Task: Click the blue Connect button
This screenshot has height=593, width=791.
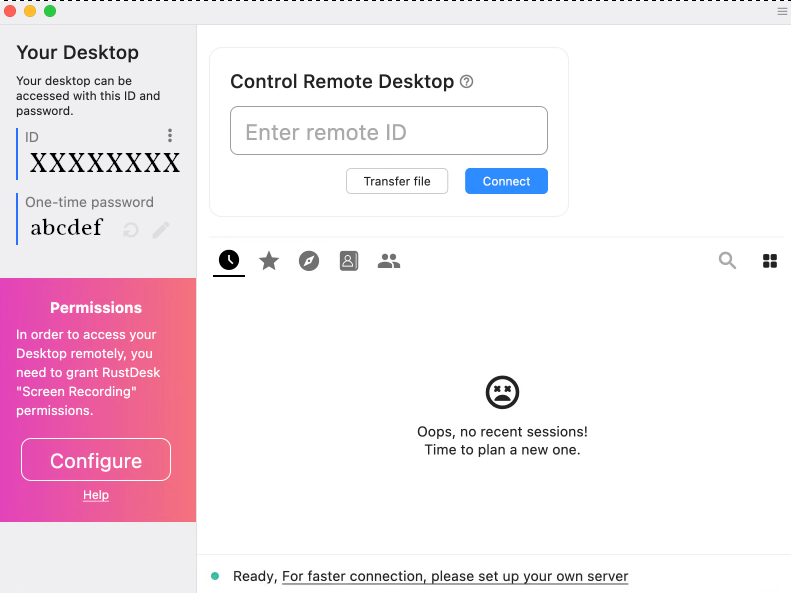Action: click(506, 181)
